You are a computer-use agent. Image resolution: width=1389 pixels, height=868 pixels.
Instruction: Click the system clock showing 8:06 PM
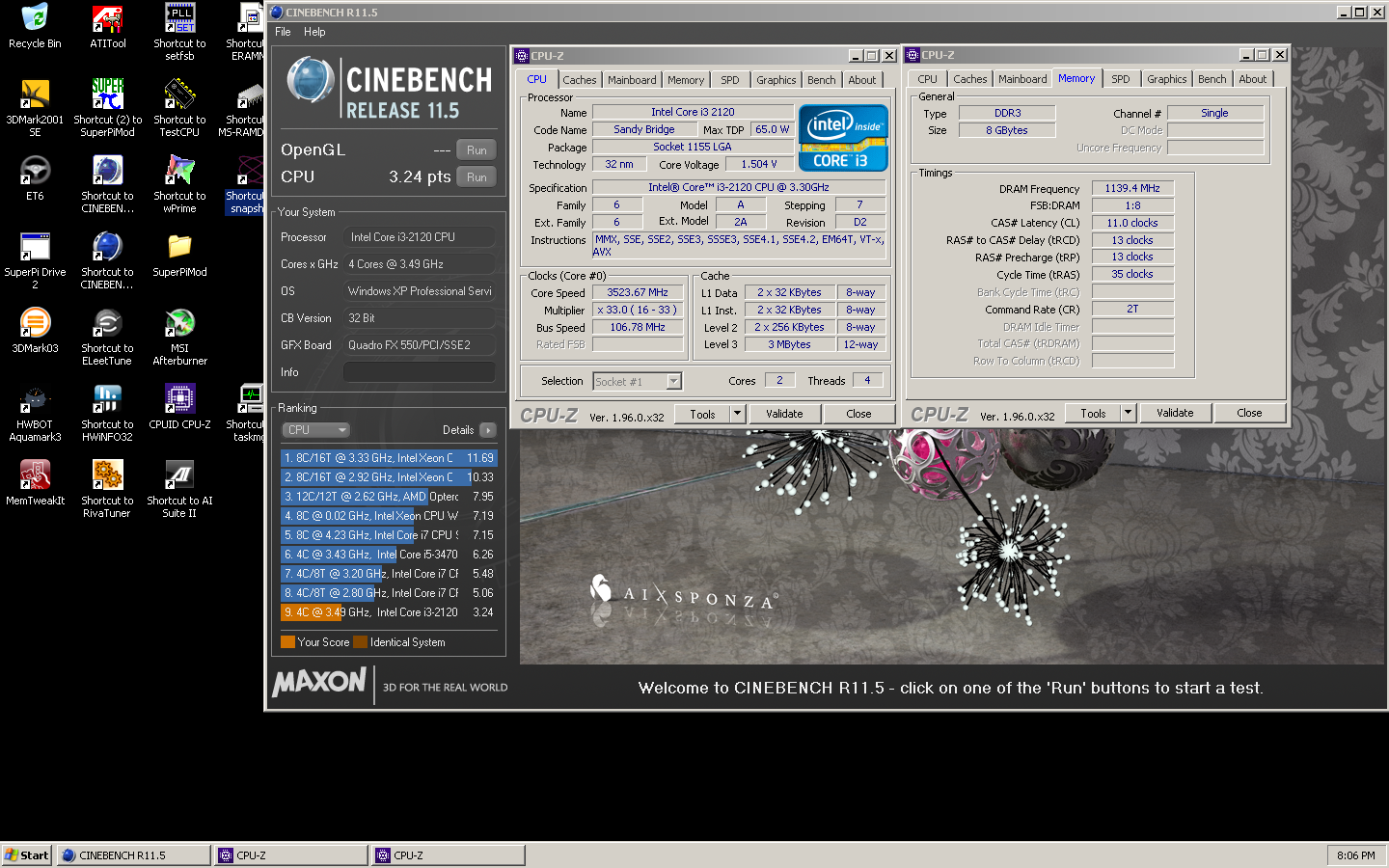point(1356,855)
